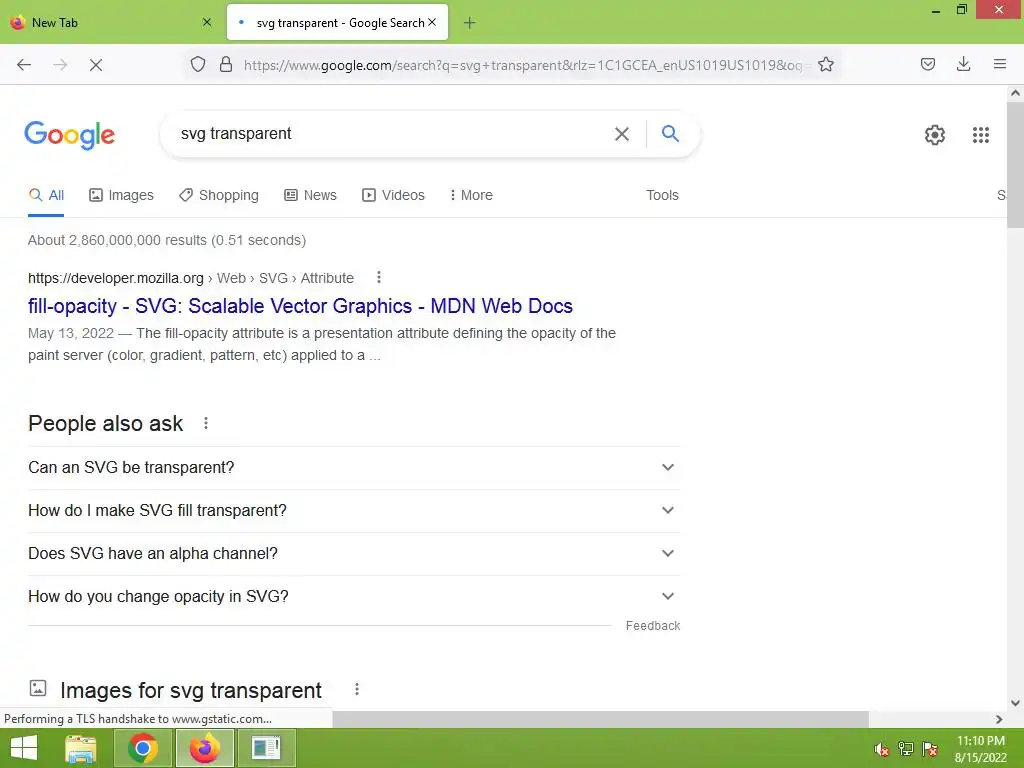Open the Action Center flag tray icon
Viewport: 1024px width, 768px height.
[930, 749]
